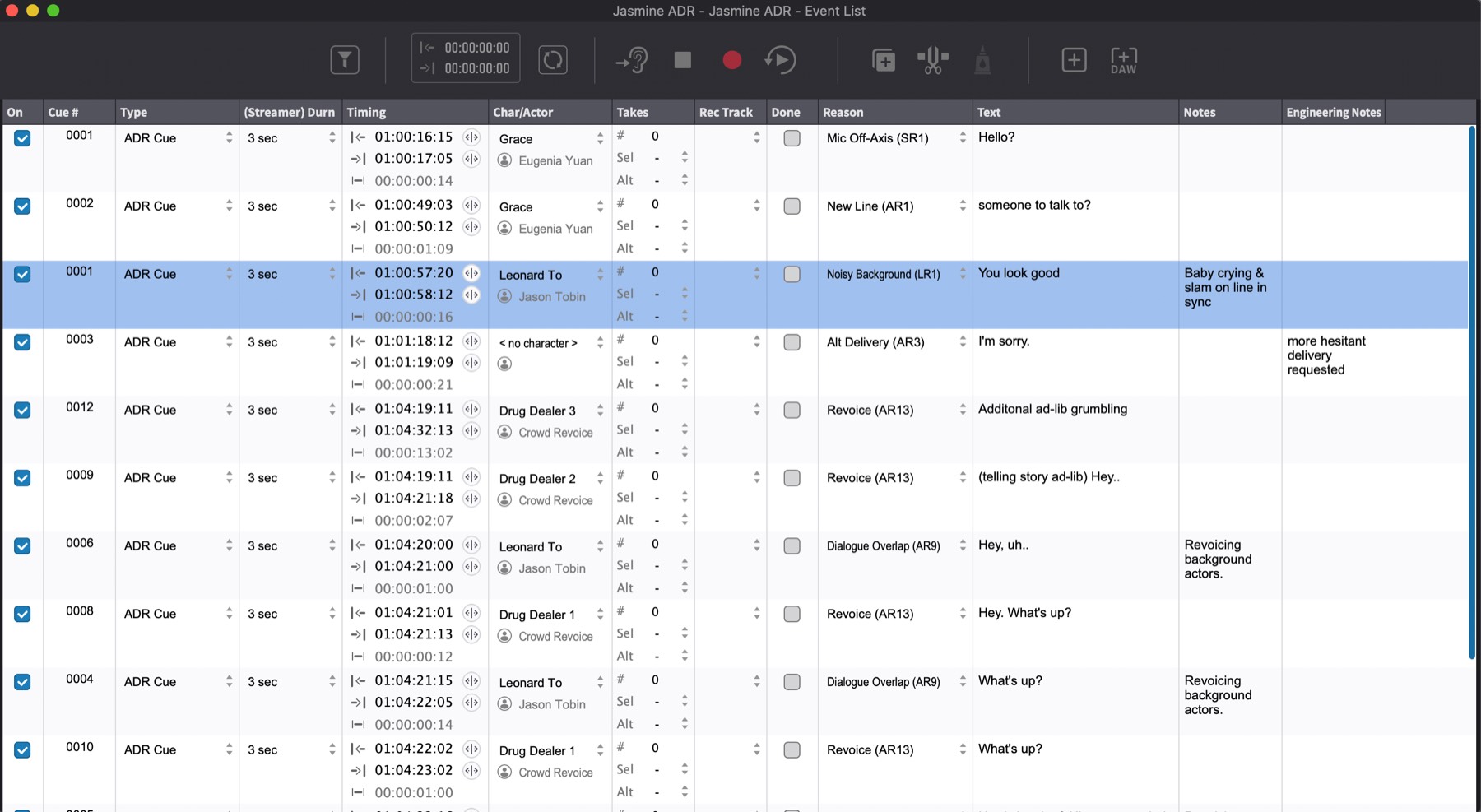This screenshot has height=812, width=1481.
Task: Mark the 'I'm sorry.' cue as Done
Action: pyautogui.click(x=792, y=342)
